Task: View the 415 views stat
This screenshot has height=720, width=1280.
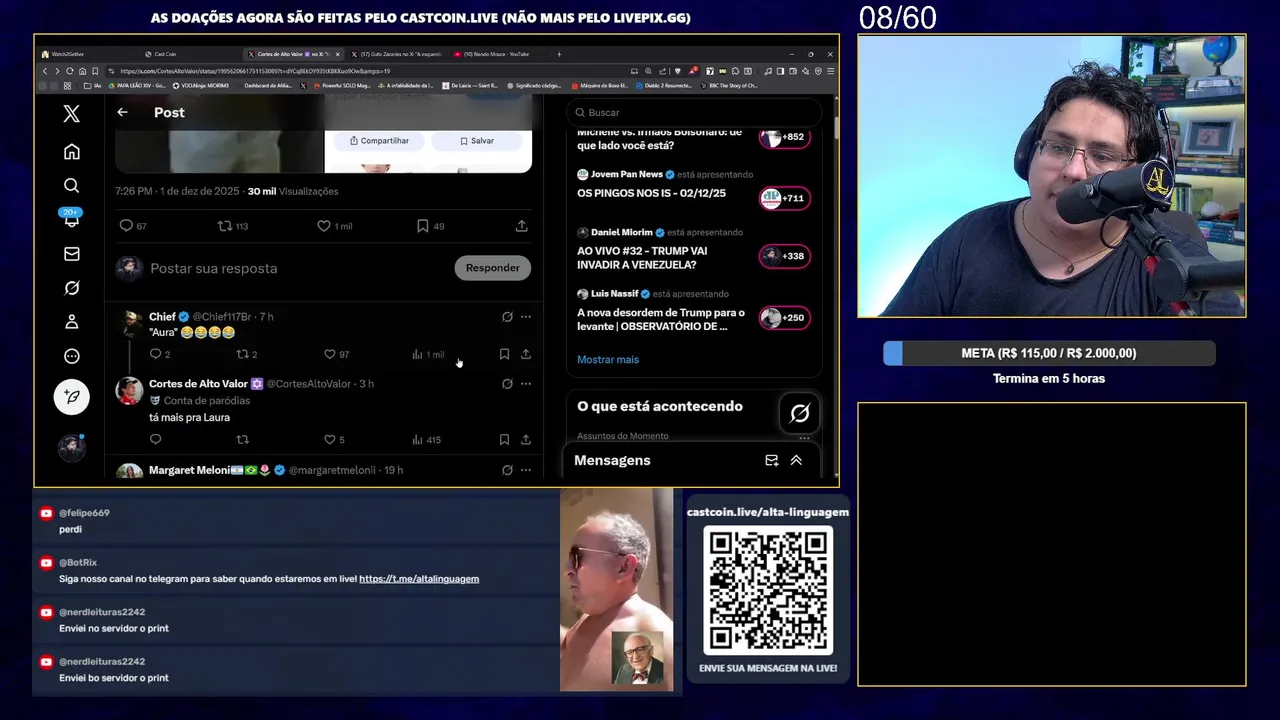Action: tap(426, 439)
